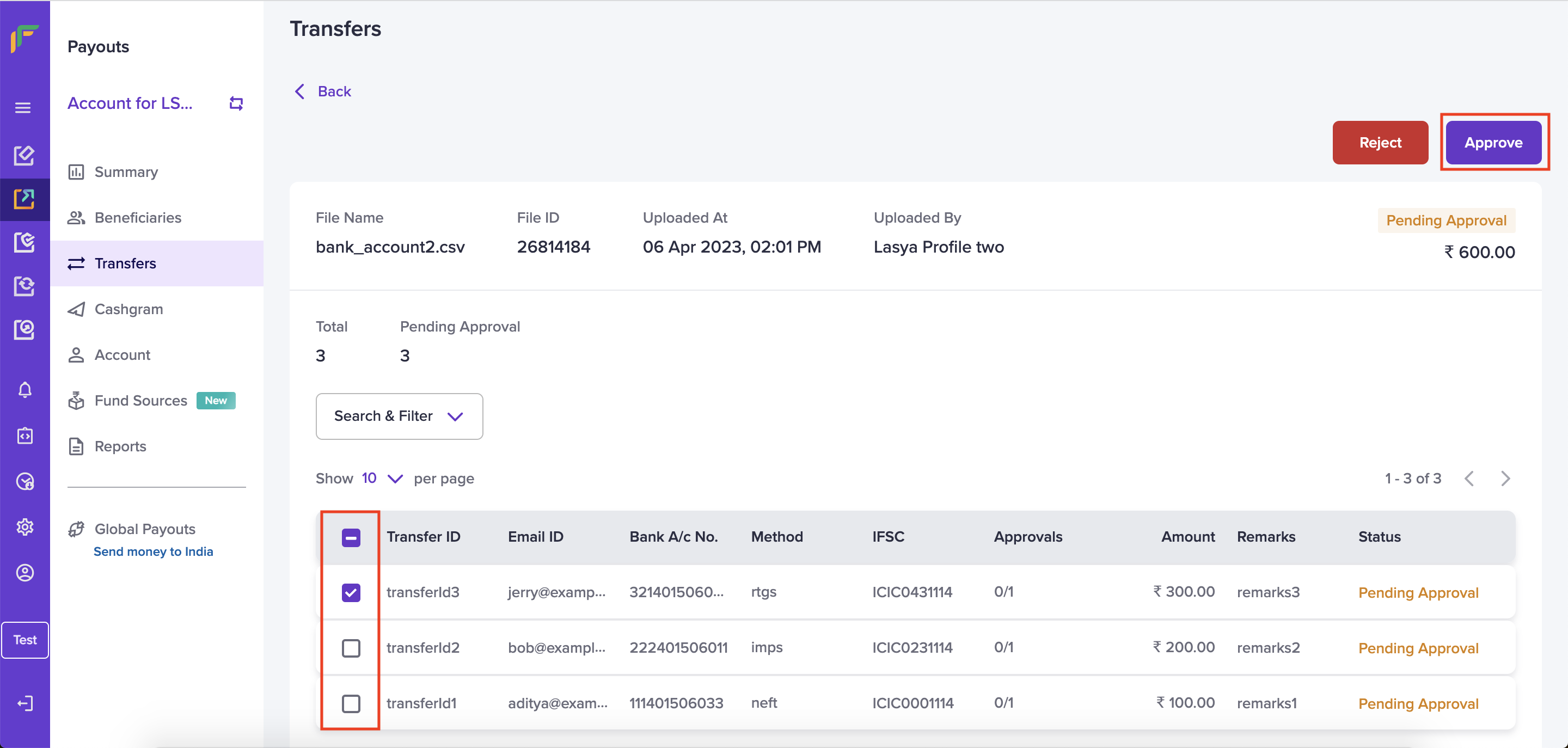Click the hamburger menu icon
Viewport: 1568px width, 748px height.
coord(23,108)
